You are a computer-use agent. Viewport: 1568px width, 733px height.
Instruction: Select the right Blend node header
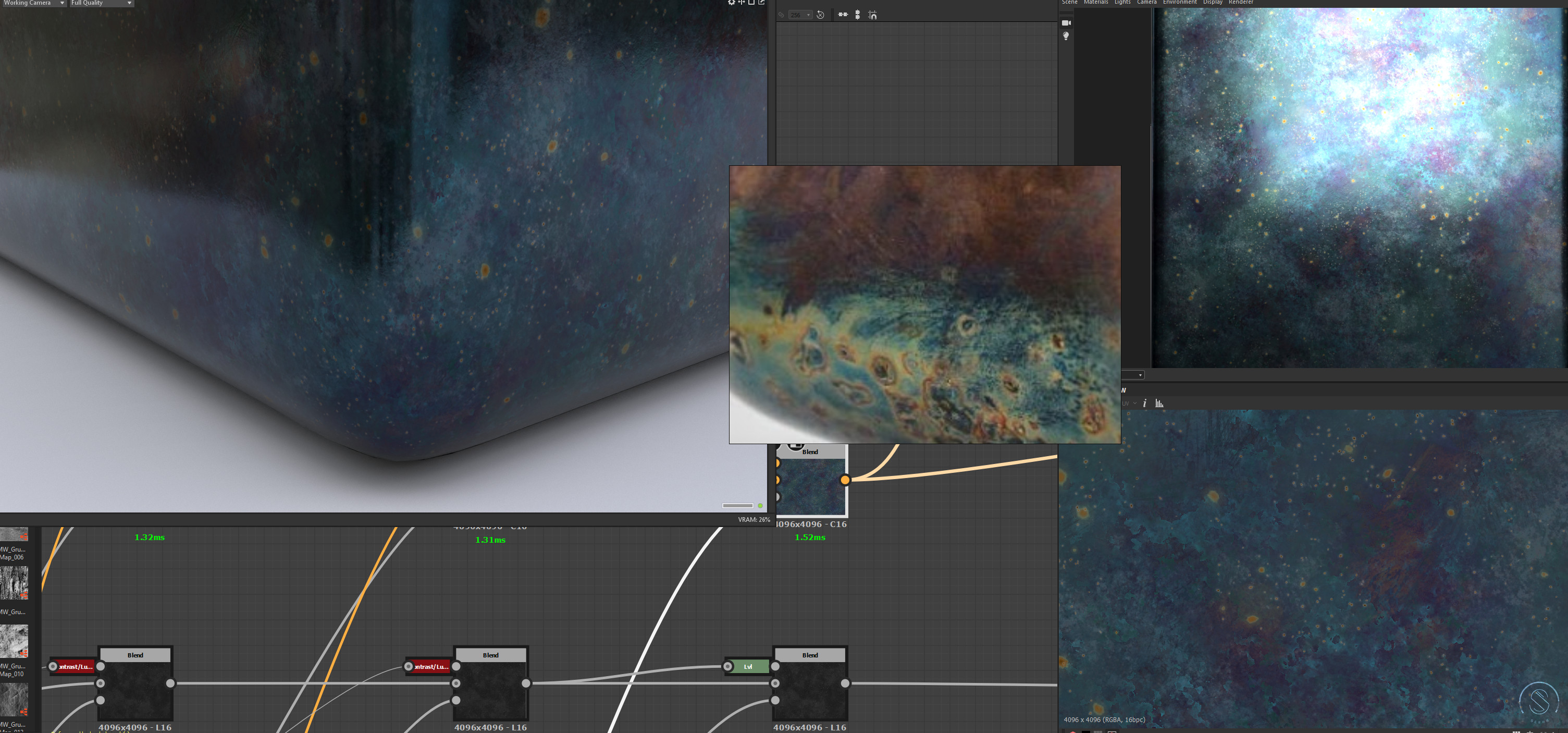click(810, 655)
